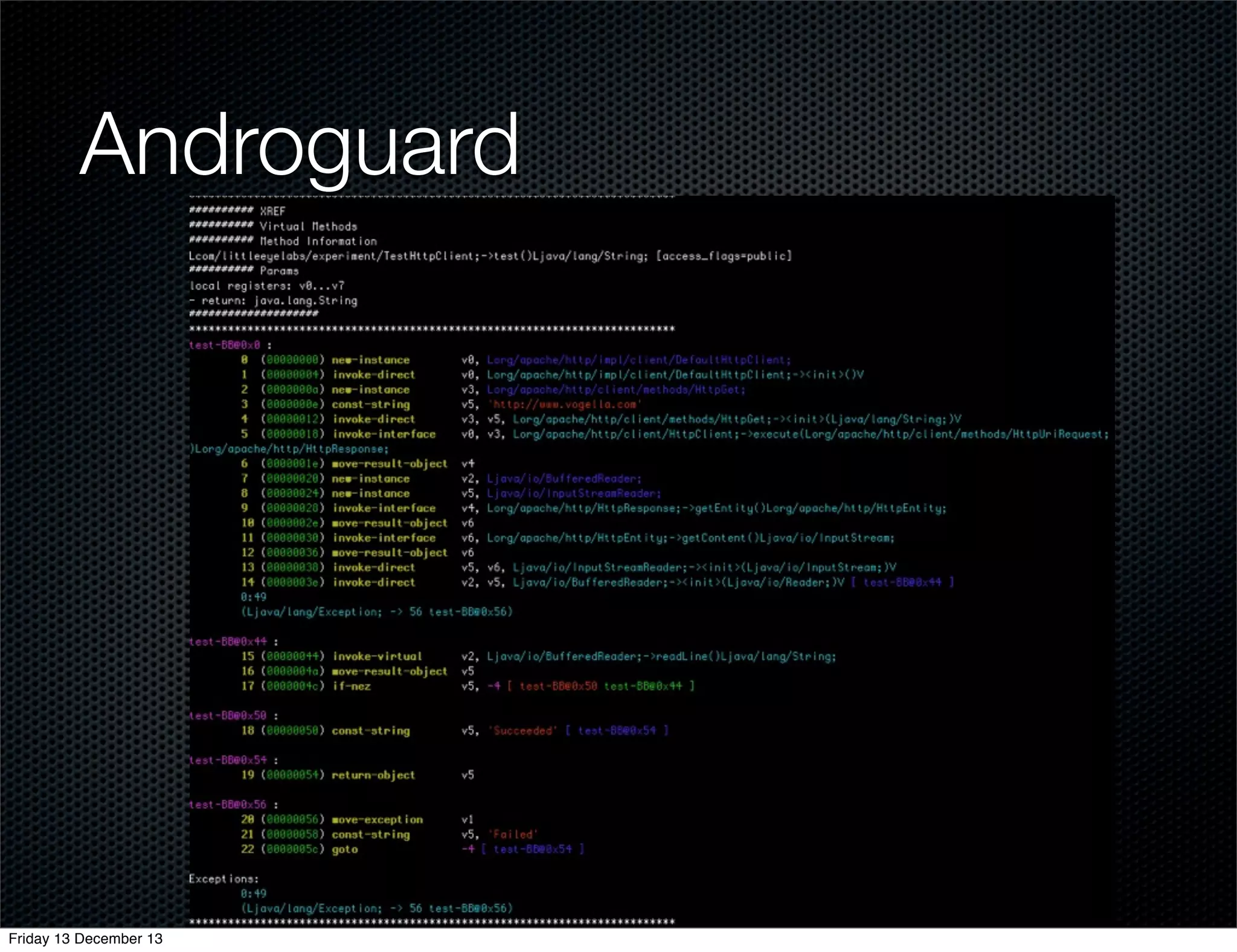Viewport: 1237px width, 952px height.
Task: Click the 'move-exception' opcode on instruction 20
Action: pos(377,819)
